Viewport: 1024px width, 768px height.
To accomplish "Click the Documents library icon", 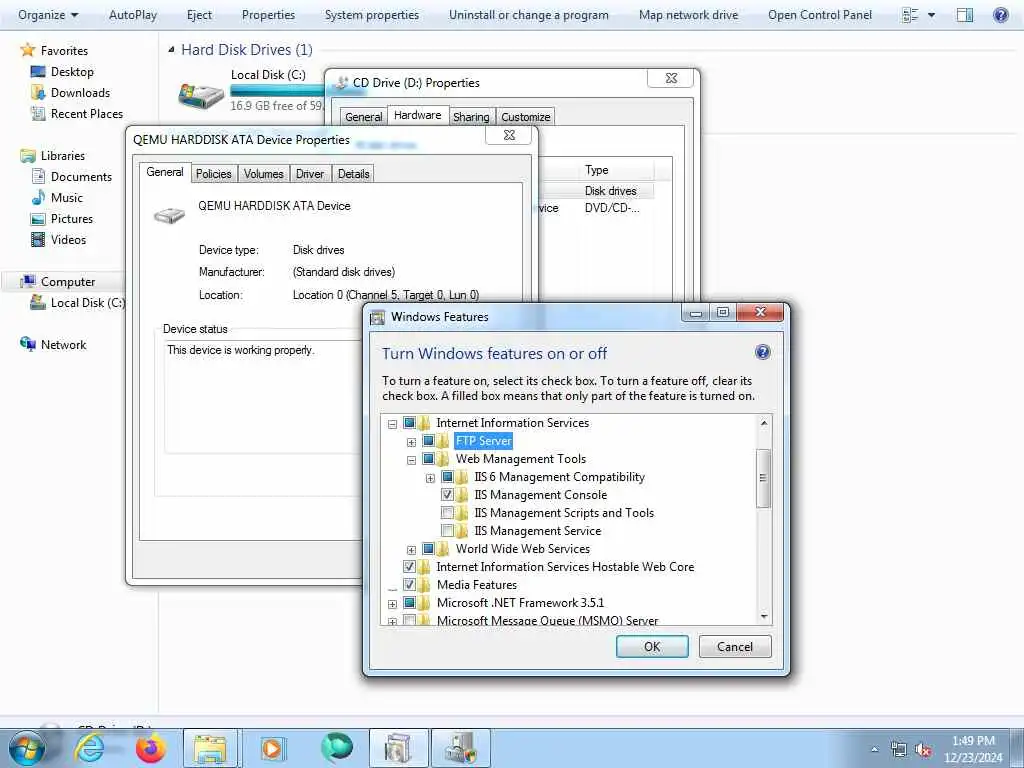I will coord(38,176).
